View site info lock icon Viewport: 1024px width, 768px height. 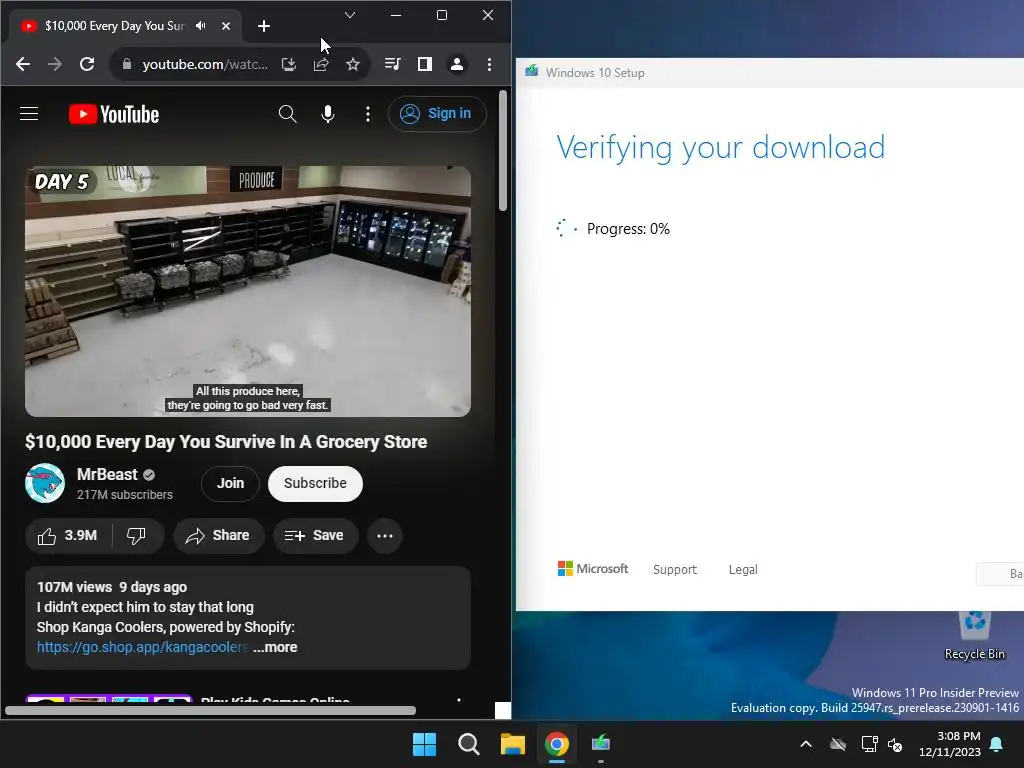point(127,64)
